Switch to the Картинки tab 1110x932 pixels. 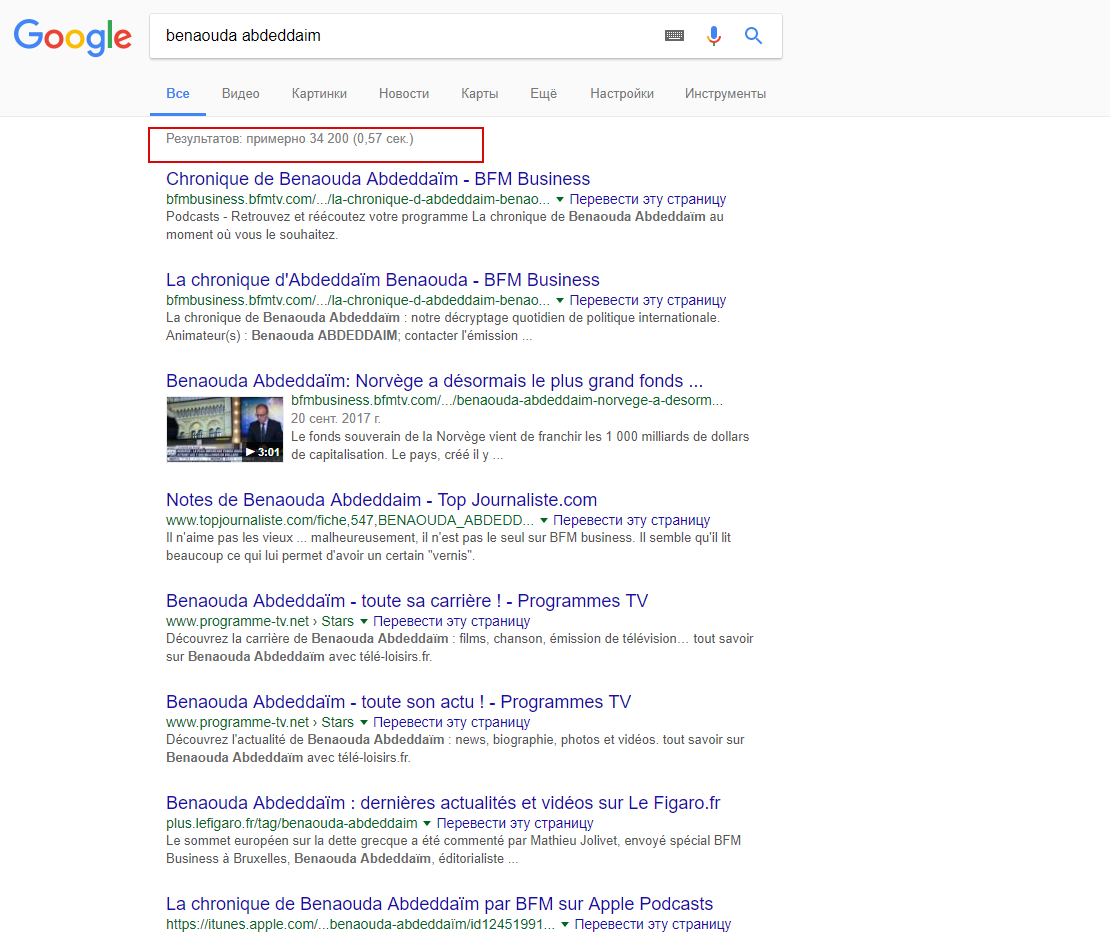319,93
